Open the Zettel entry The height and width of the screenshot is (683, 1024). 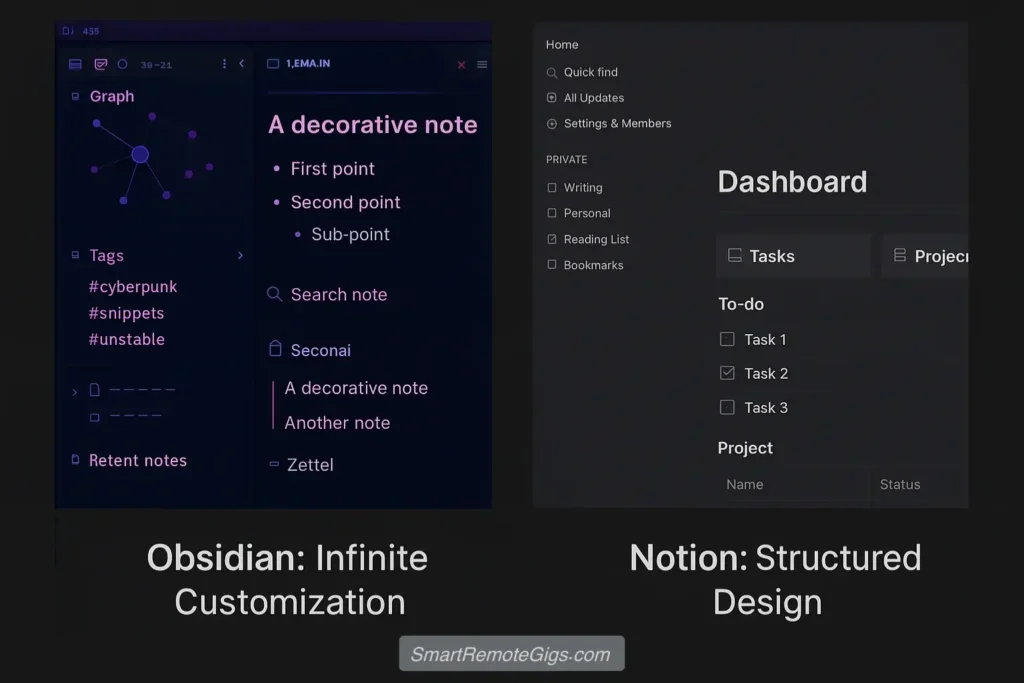310,465
